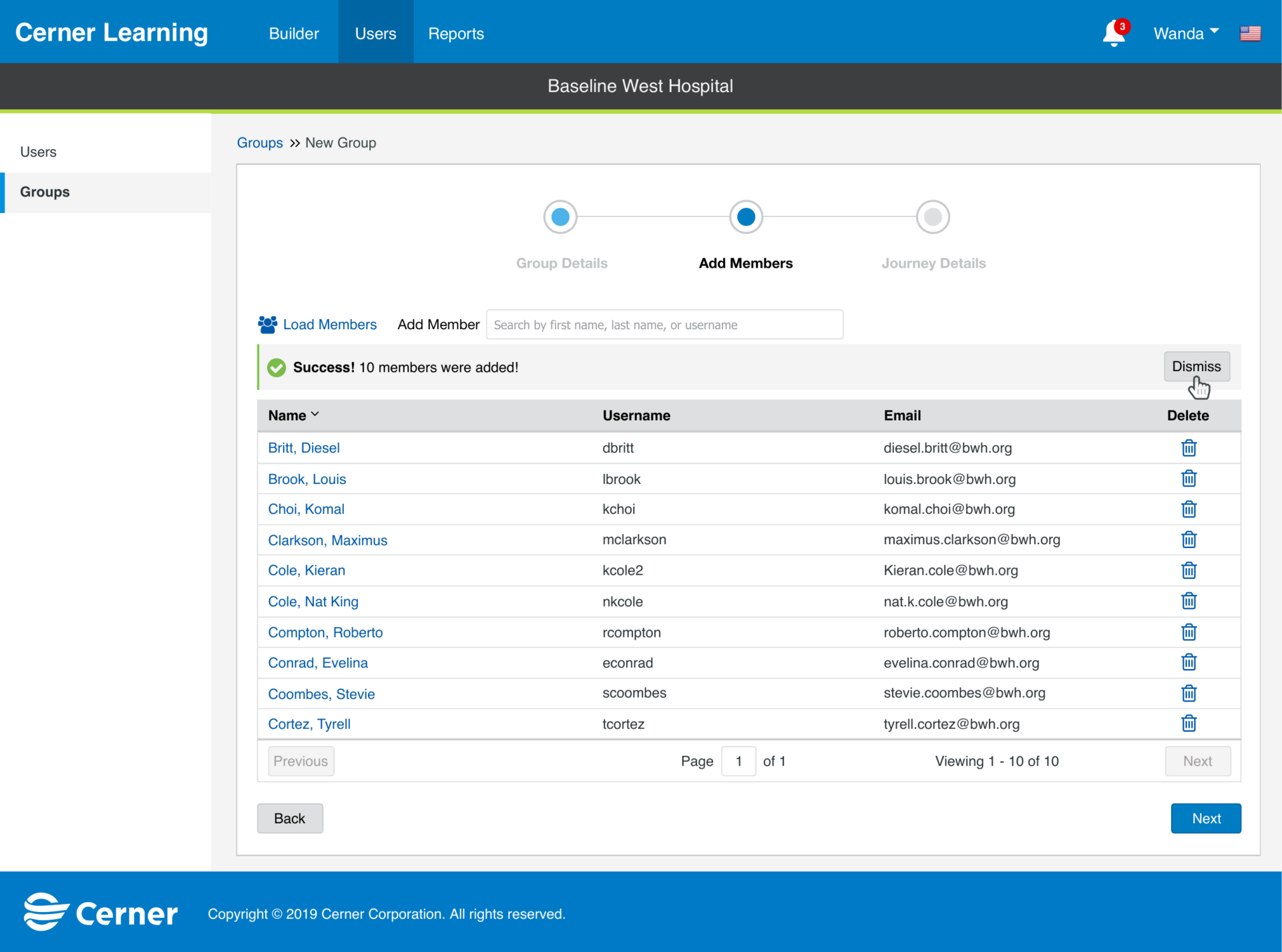Delete Louis Brook using trash icon
This screenshot has height=952, width=1282.
[x=1189, y=479]
